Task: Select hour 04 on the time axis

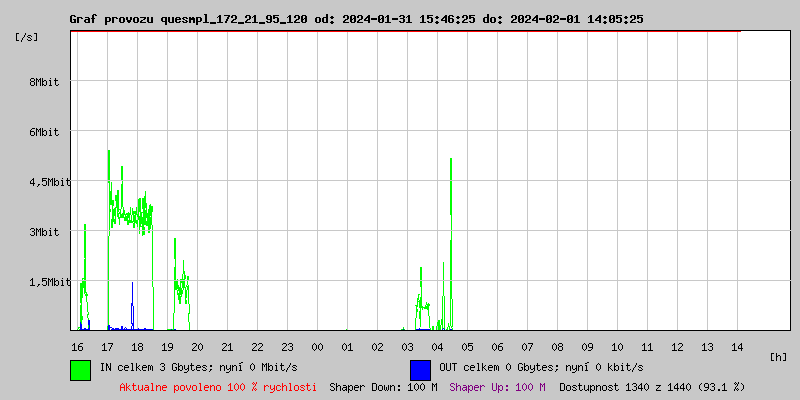Action: tap(437, 346)
